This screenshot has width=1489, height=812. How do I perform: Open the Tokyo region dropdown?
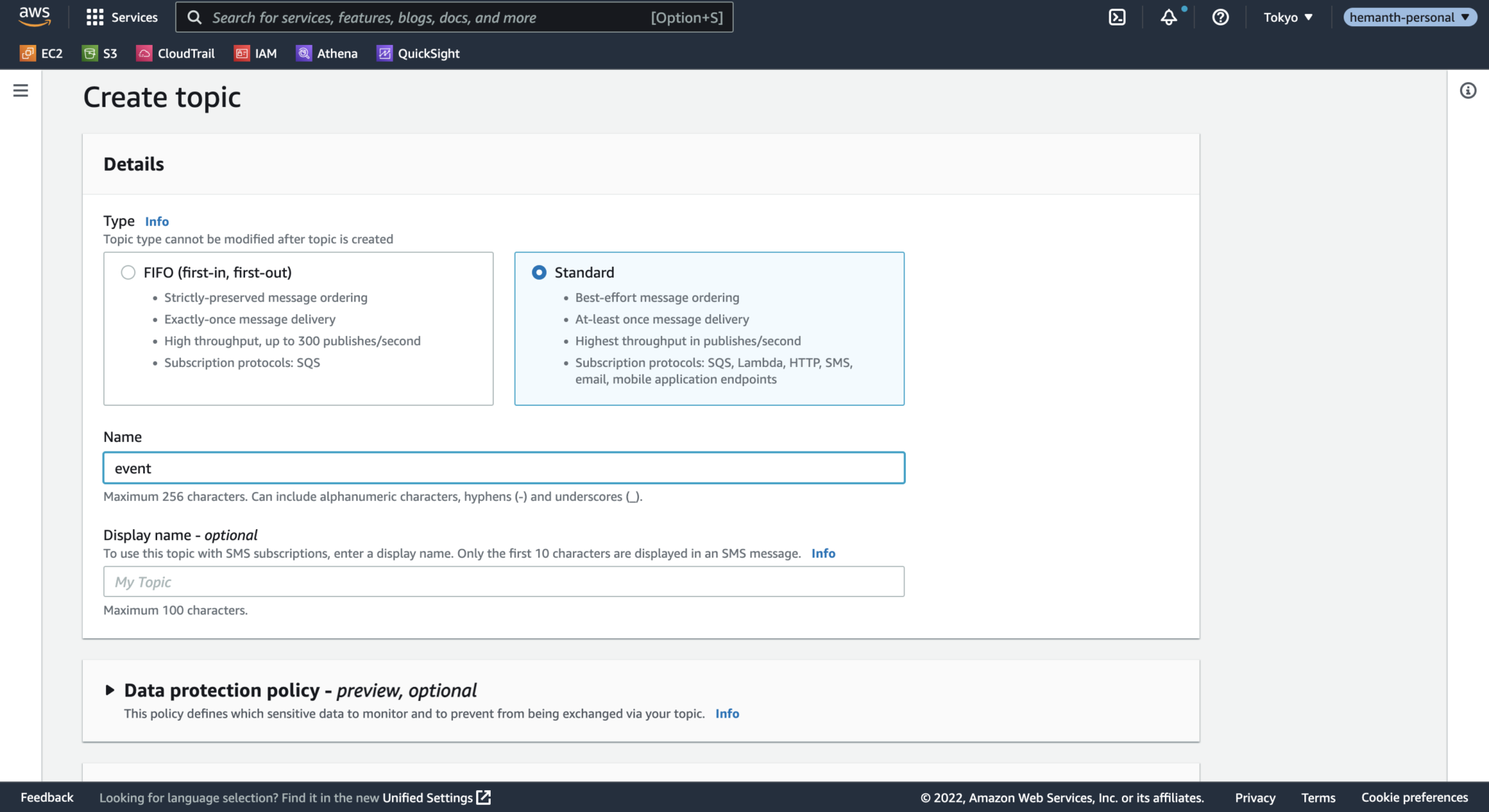(1288, 17)
